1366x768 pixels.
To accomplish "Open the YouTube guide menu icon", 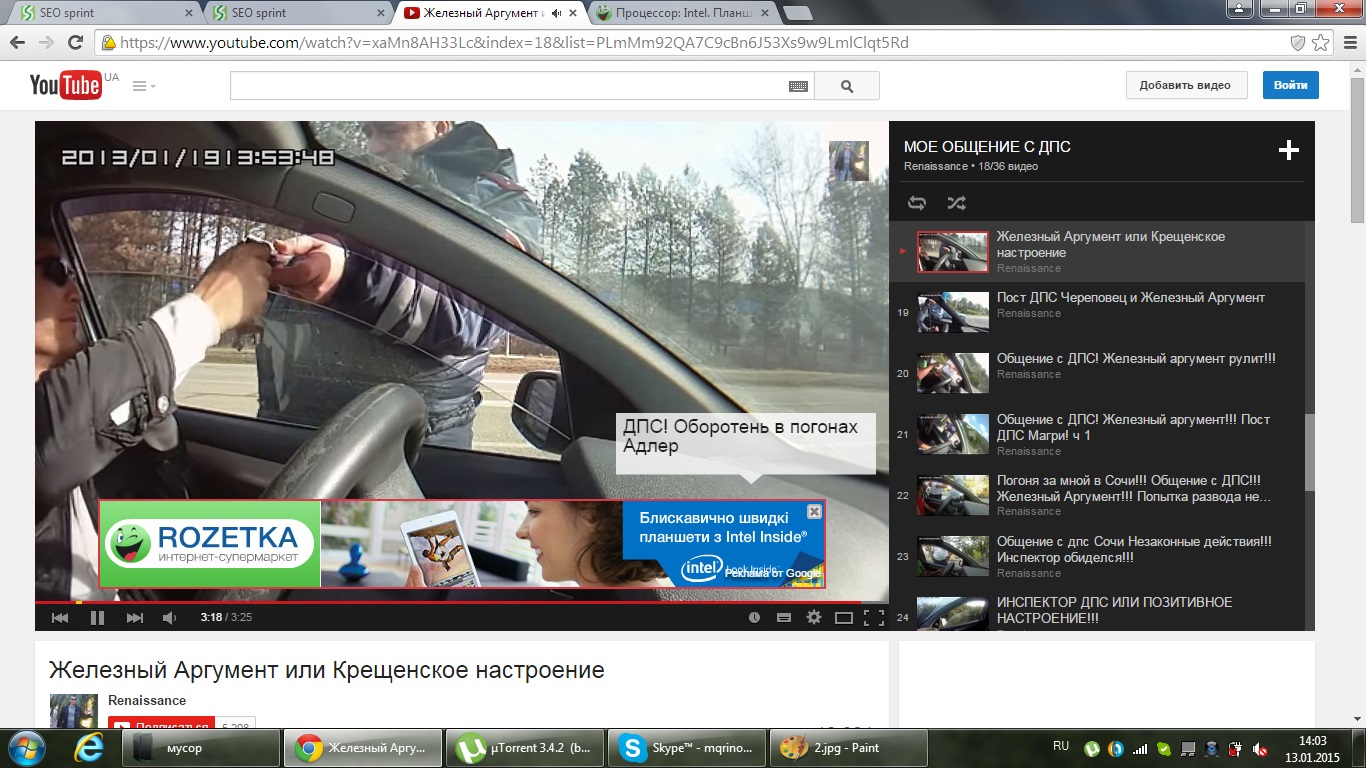I will pos(144,86).
